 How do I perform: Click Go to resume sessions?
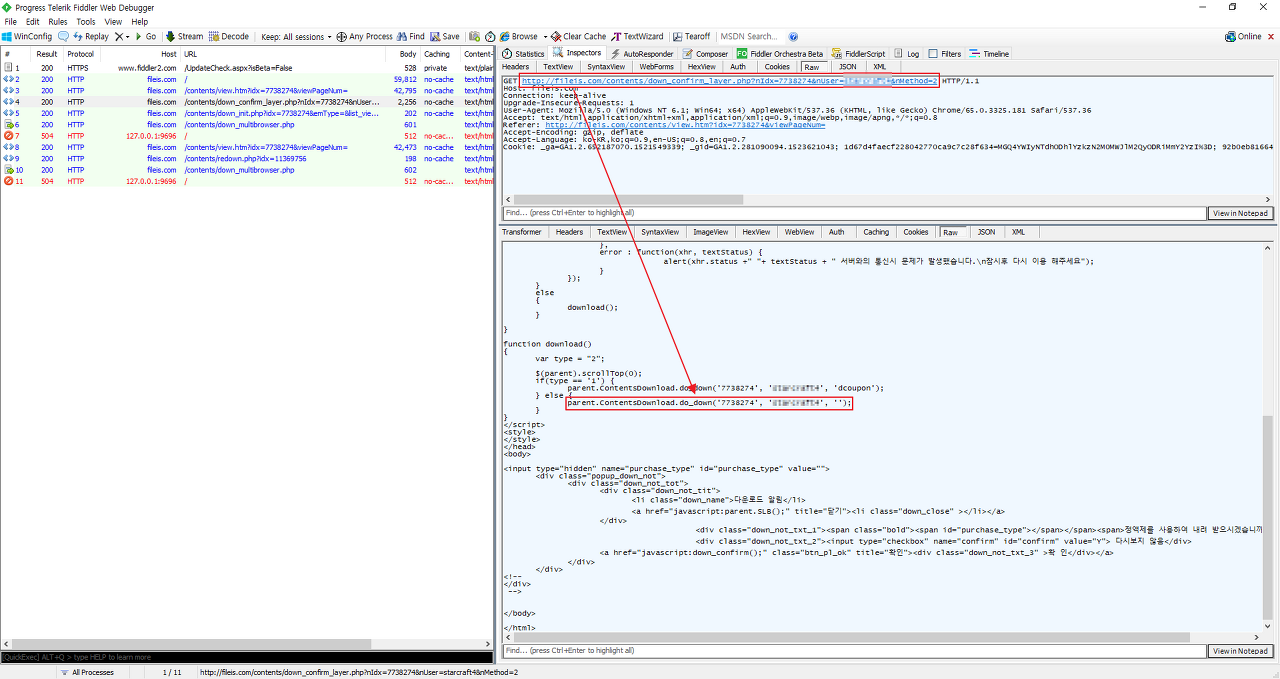click(x=145, y=36)
